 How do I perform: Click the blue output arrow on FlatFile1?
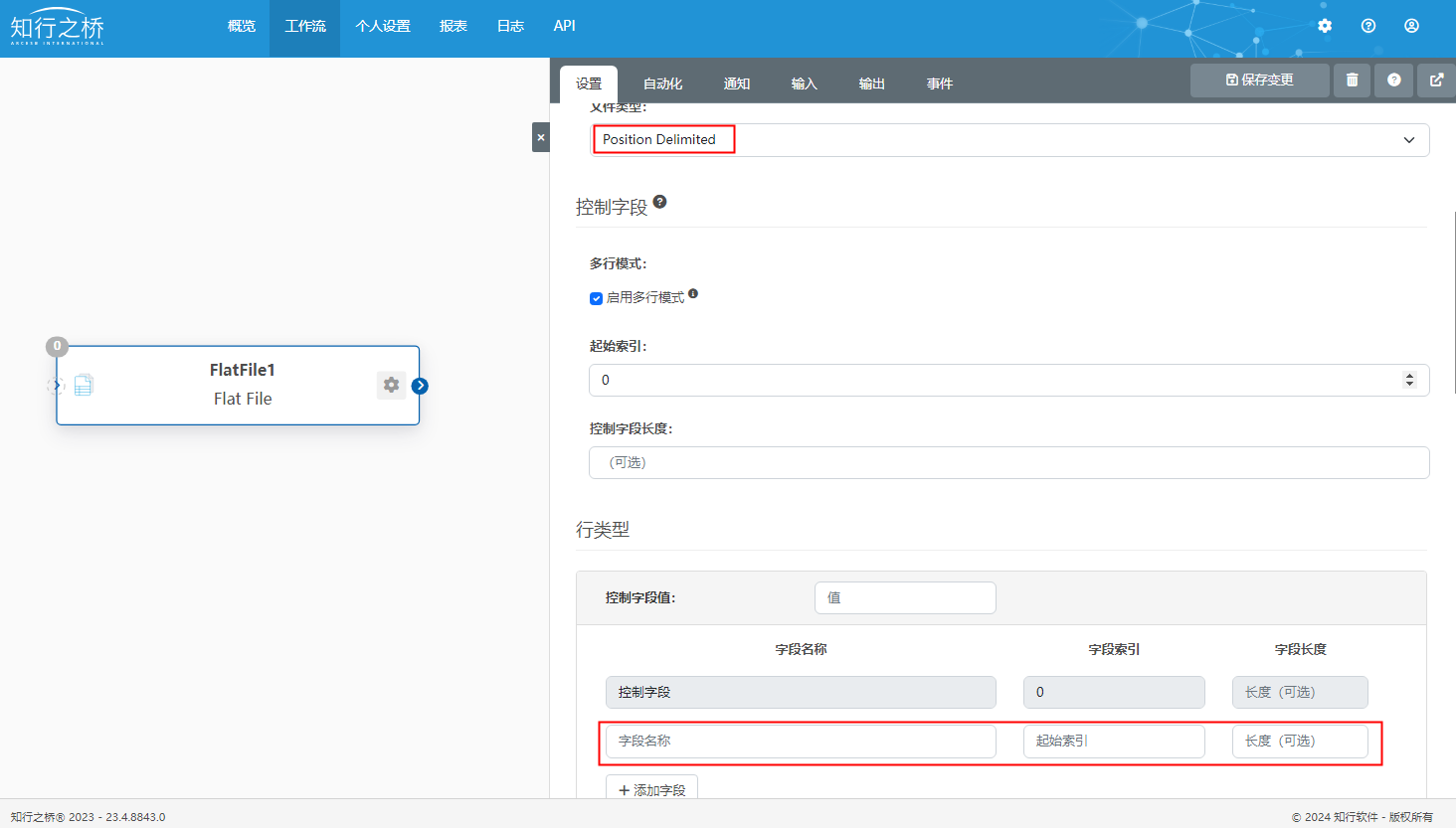click(x=420, y=386)
